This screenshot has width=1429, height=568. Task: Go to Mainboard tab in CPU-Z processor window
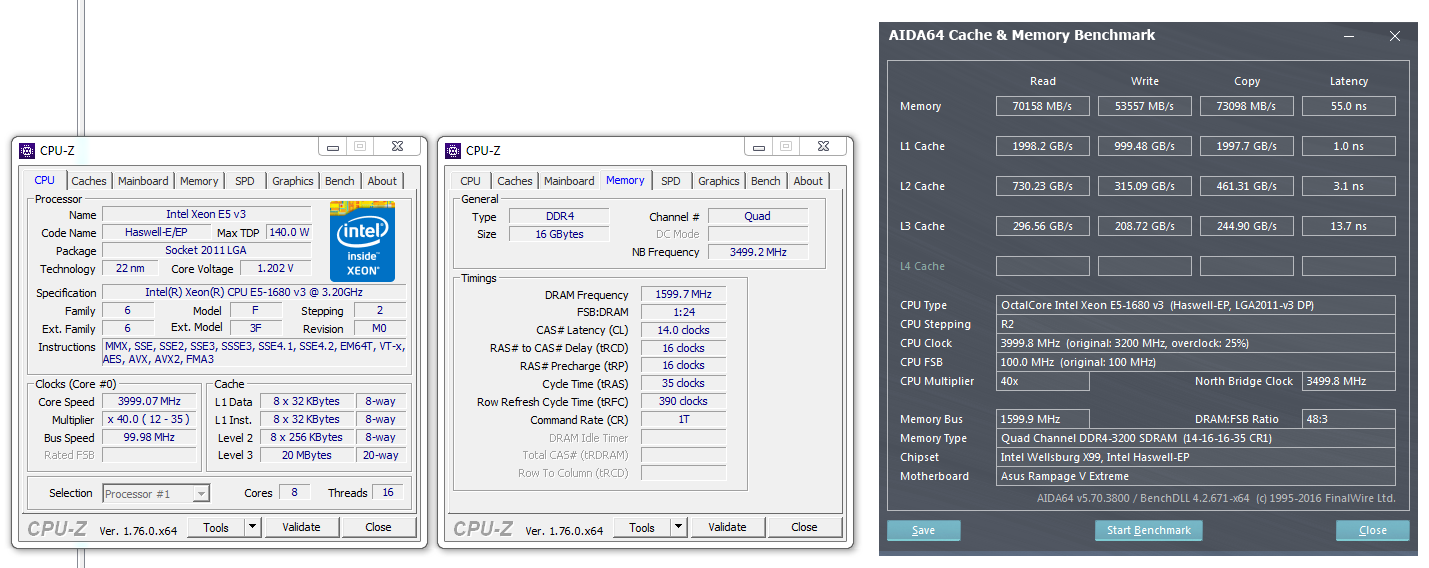pos(143,181)
